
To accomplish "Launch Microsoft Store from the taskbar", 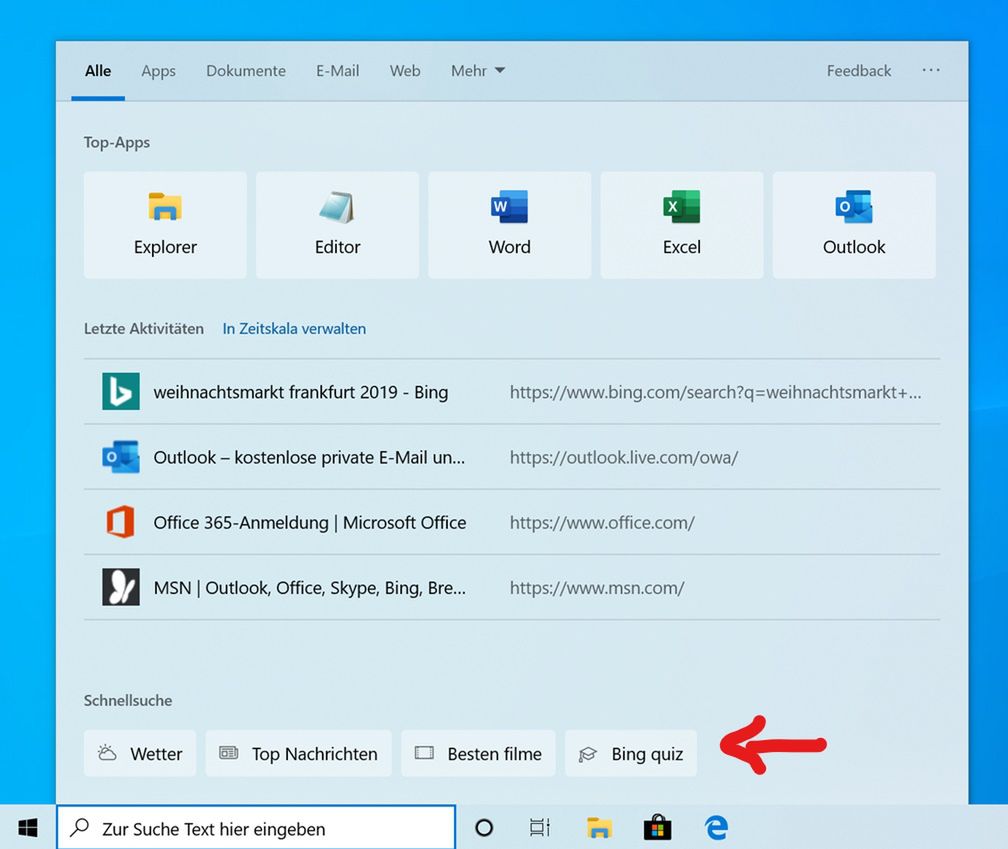I will coord(658,828).
